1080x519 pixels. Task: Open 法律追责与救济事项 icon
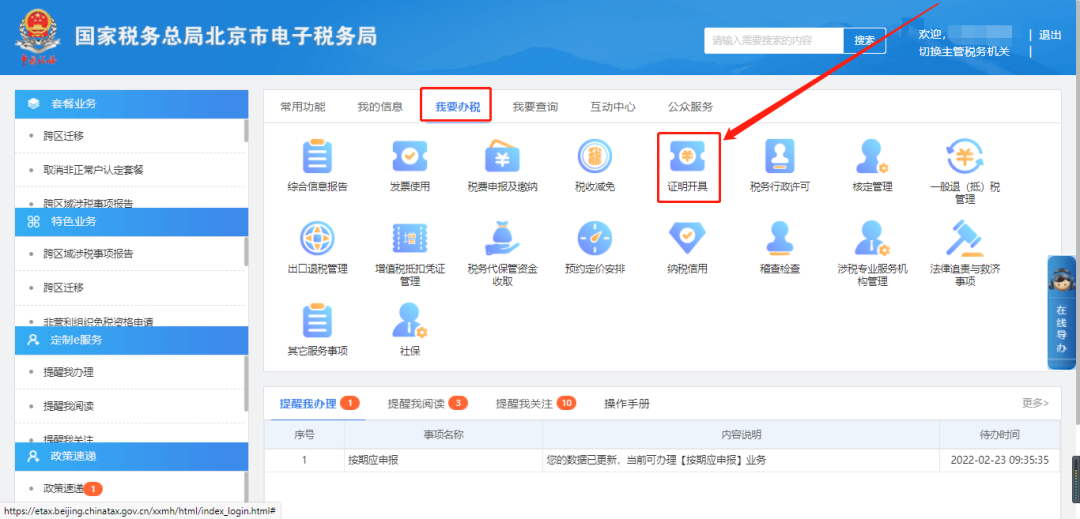[x=964, y=238]
